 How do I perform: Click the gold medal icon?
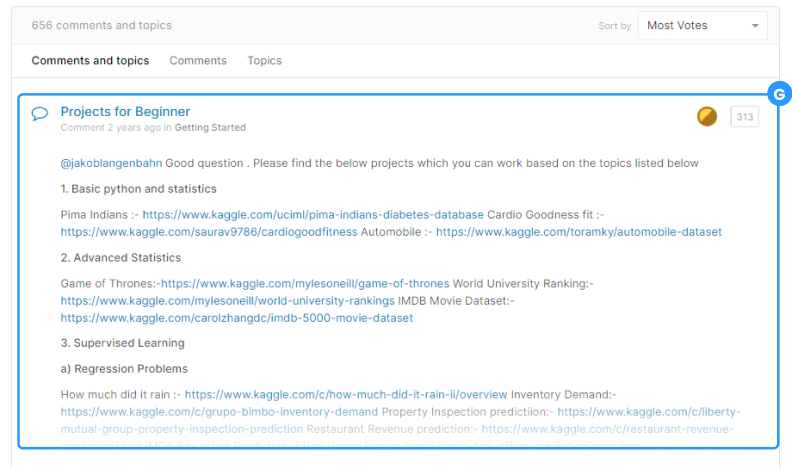coord(707,116)
